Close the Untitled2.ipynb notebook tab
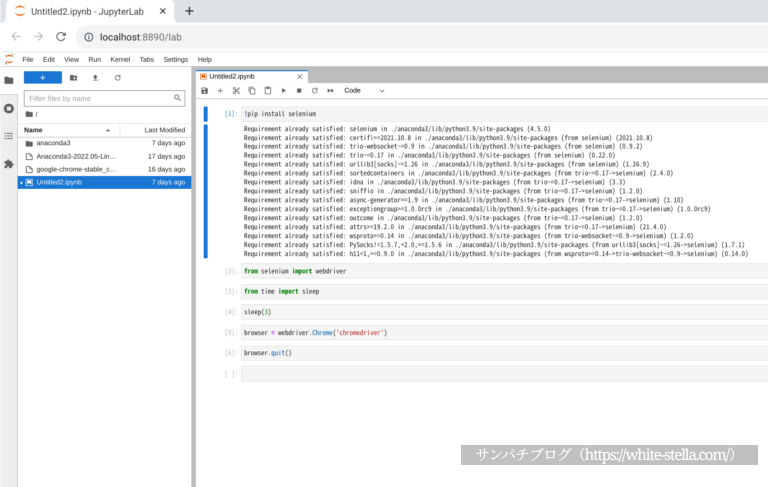Screen dimensions: 768x487 (x=300, y=76)
